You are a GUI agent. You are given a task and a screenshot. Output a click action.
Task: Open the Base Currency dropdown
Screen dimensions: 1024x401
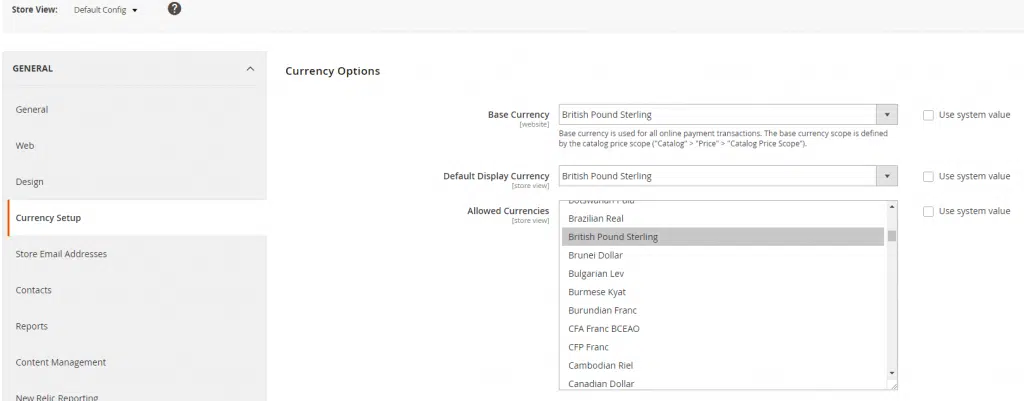(728, 115)
